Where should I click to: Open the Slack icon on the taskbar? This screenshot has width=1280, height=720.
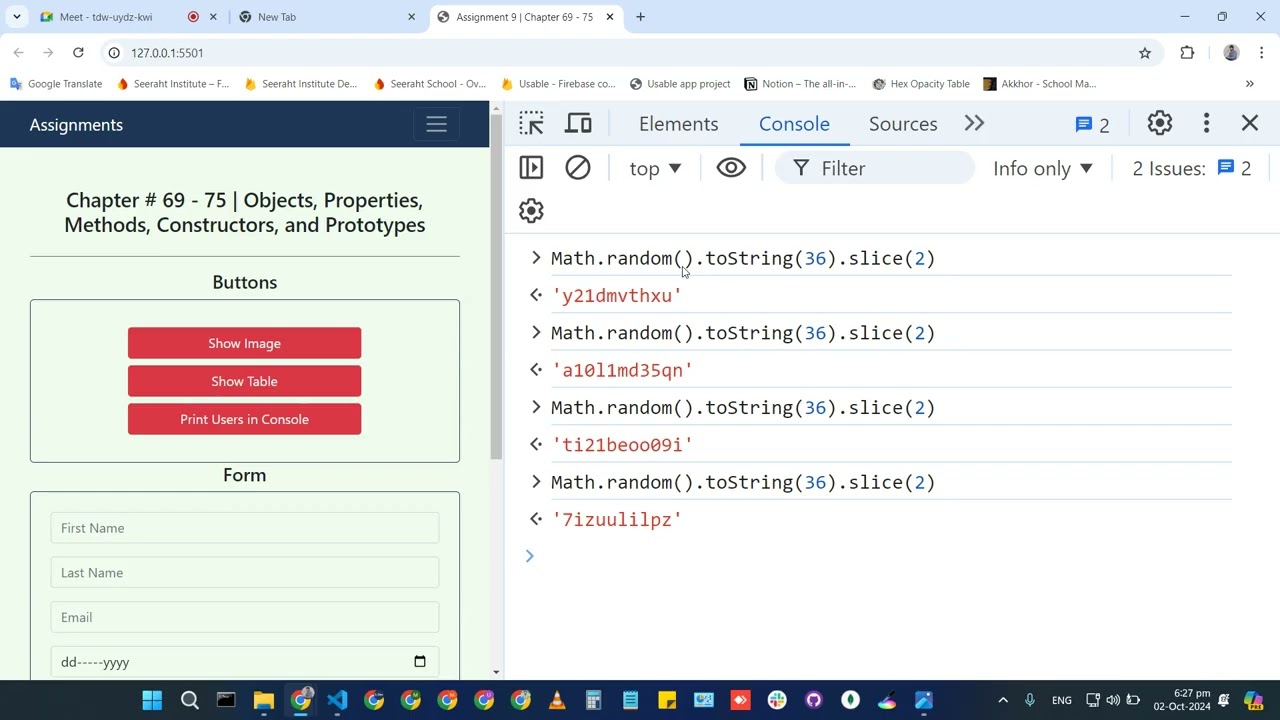click(x=777, y=700)
